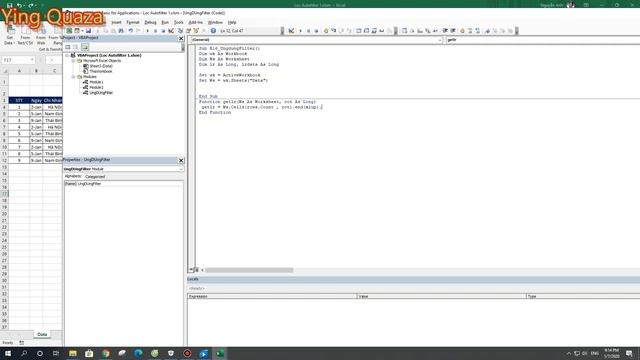Click the Comment Block icon in Edit toolbar
This screenshot has width=640, height=360.
[470, 31]
